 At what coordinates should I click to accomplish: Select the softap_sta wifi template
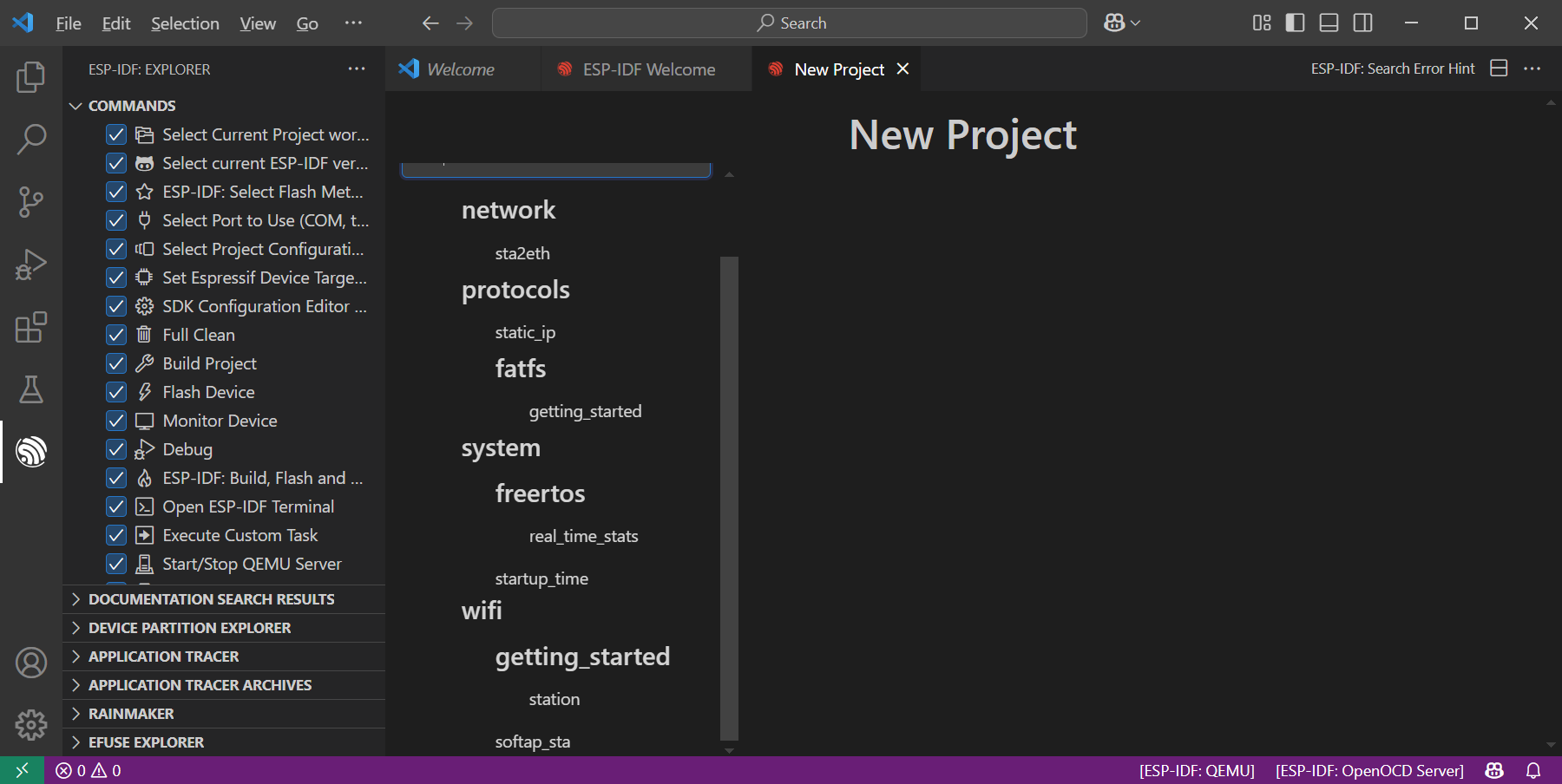coord(533,742)
